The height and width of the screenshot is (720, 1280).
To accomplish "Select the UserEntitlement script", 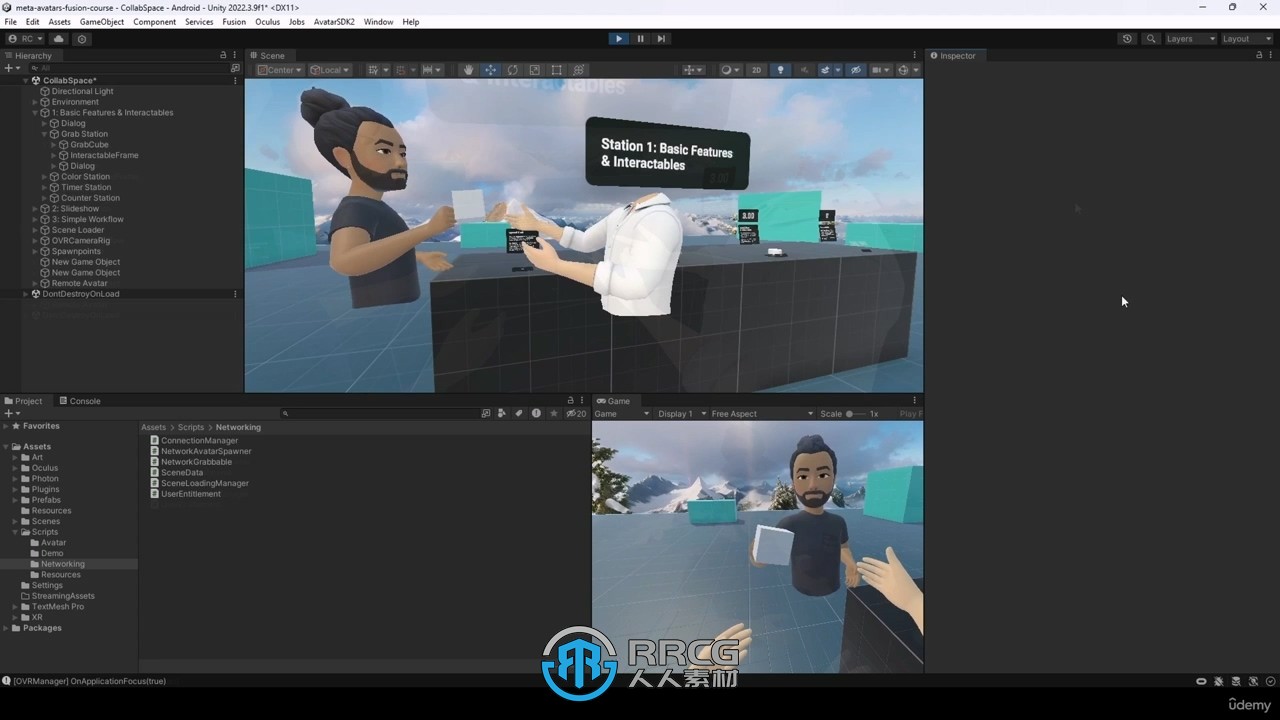I will coord(190,494).
